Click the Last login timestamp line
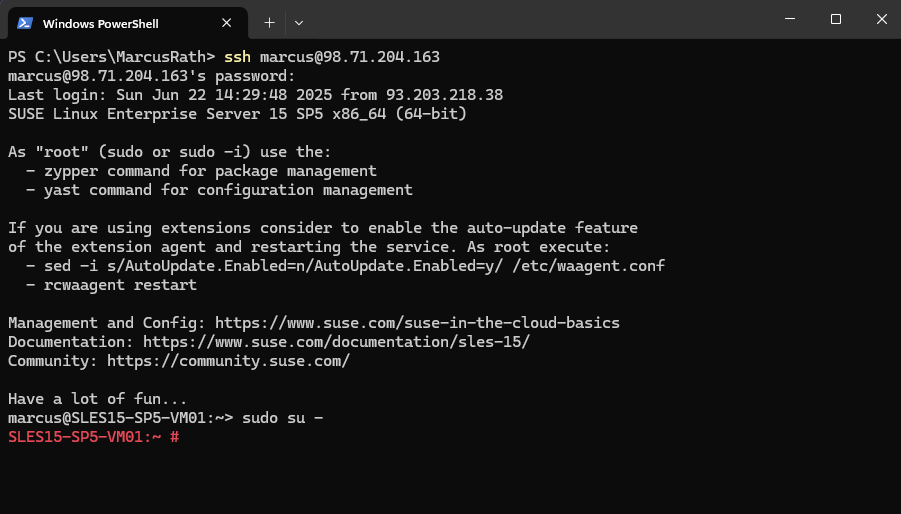Screen dimensions: 901x514 coord(255,95)
